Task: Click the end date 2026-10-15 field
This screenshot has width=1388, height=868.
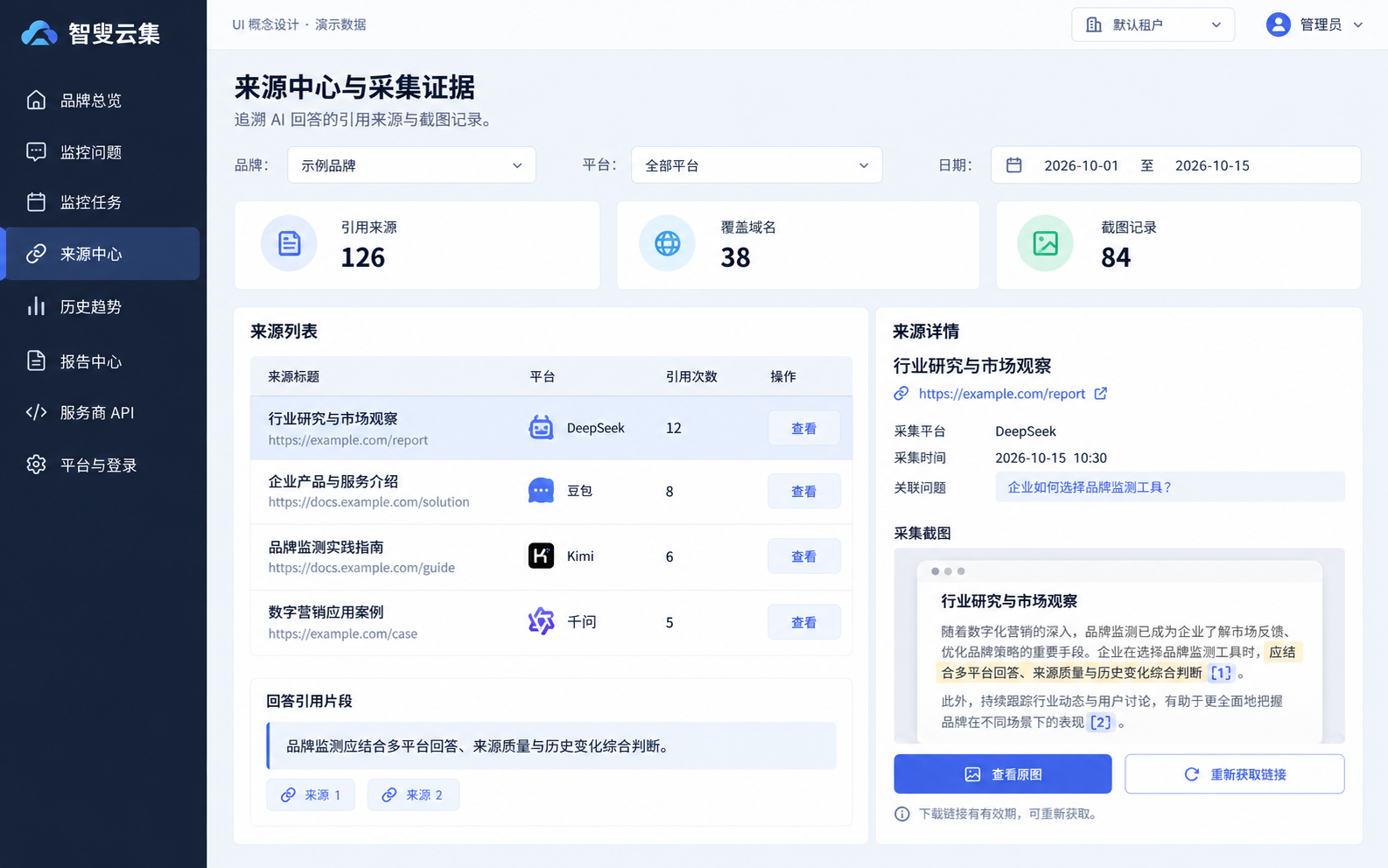Action: (x=1212, y=165)
